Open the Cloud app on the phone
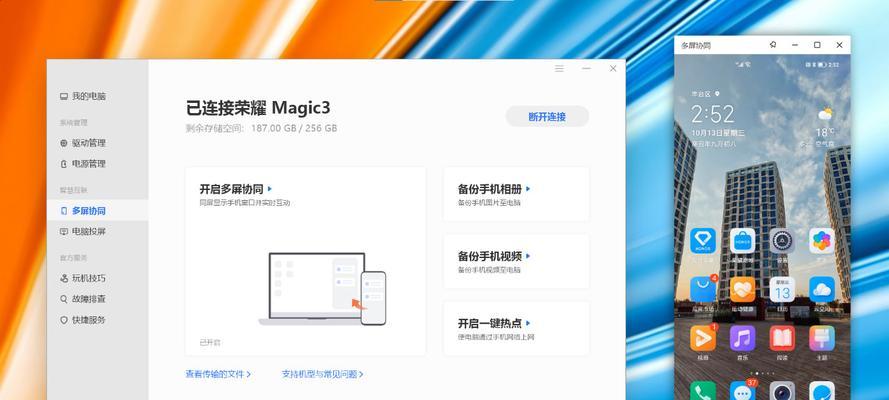Viewport: 889px width, 400px height. click(x=822, y=290)
